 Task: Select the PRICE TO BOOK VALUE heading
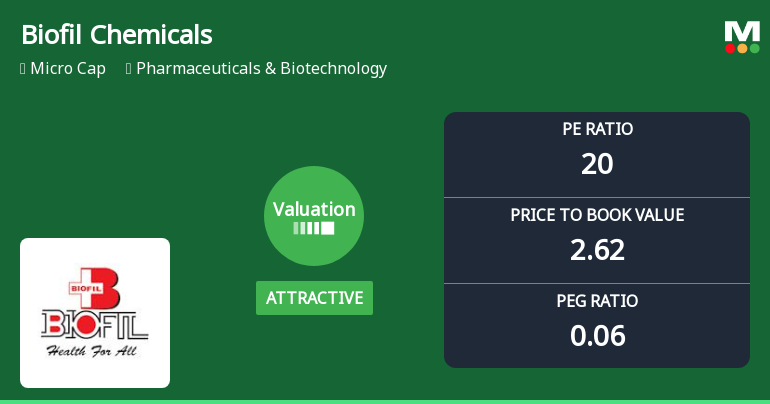pos(597,215)
